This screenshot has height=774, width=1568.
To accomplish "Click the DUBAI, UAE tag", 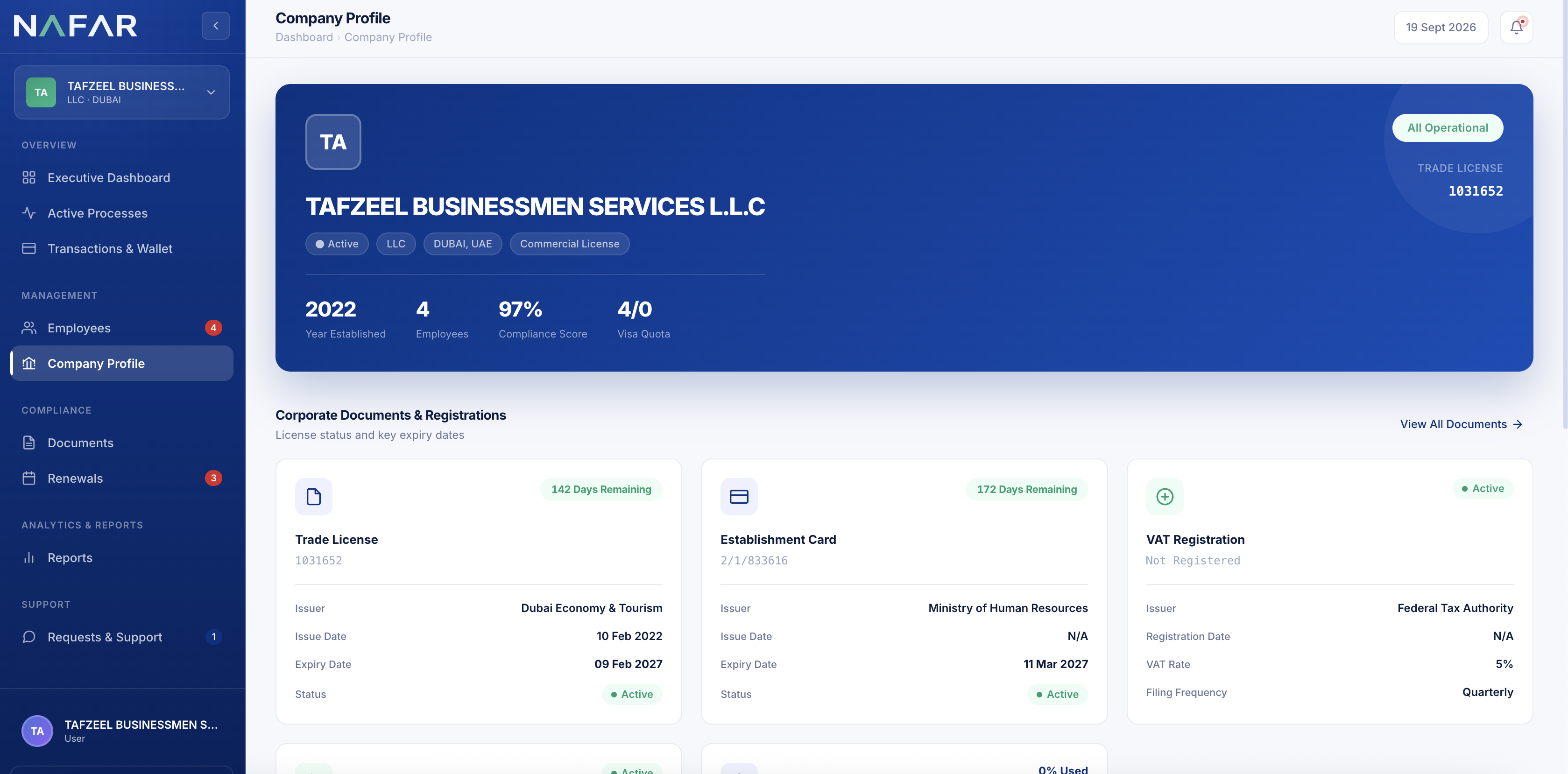I will coord(463,244).
